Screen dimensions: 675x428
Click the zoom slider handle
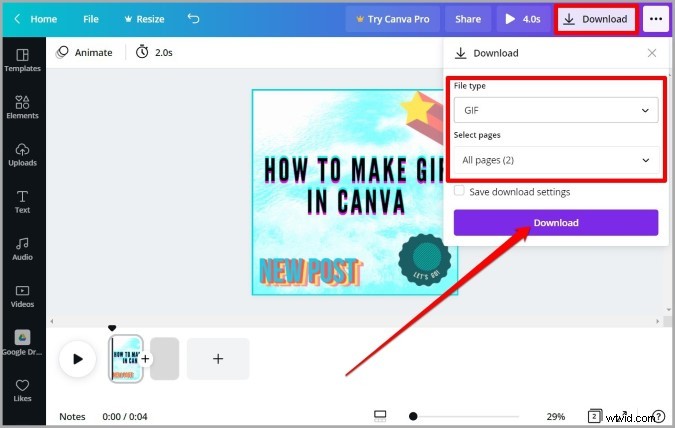click(x=413, y=416)
